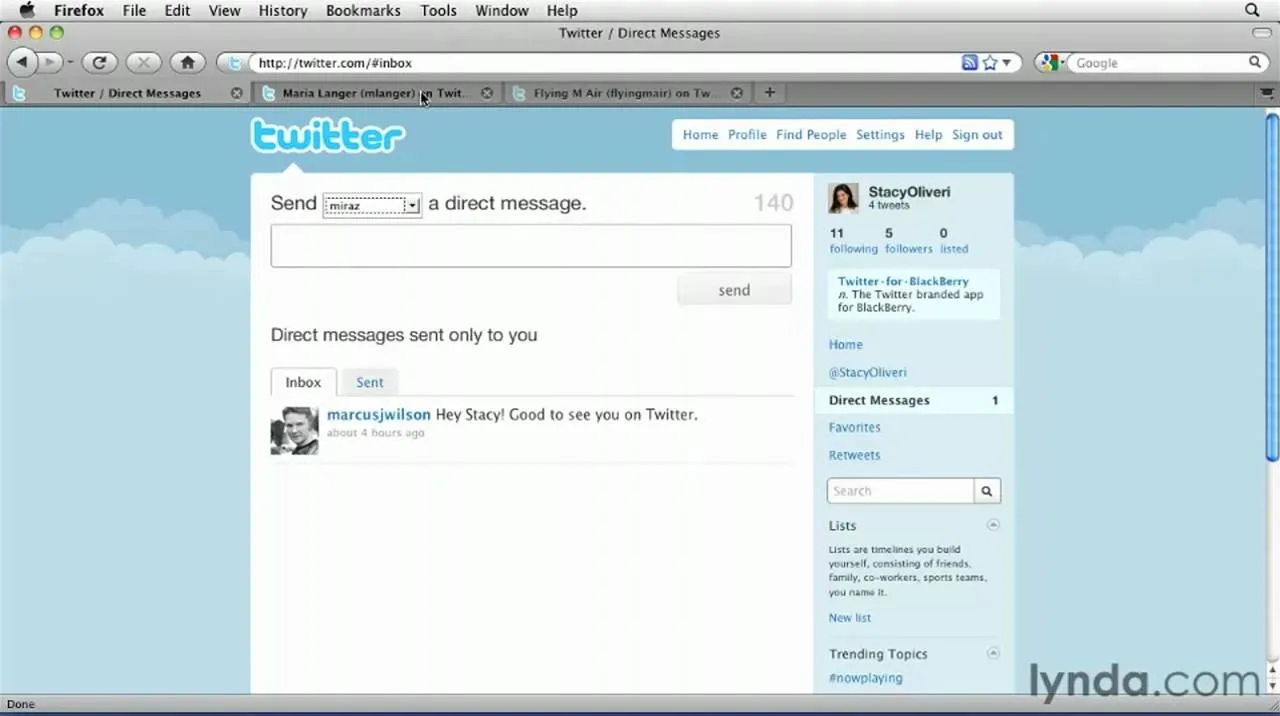The width and height of the screenshot is (1280, 716).
Task: Click the browser URL address field
Action: tap(605, 62)
